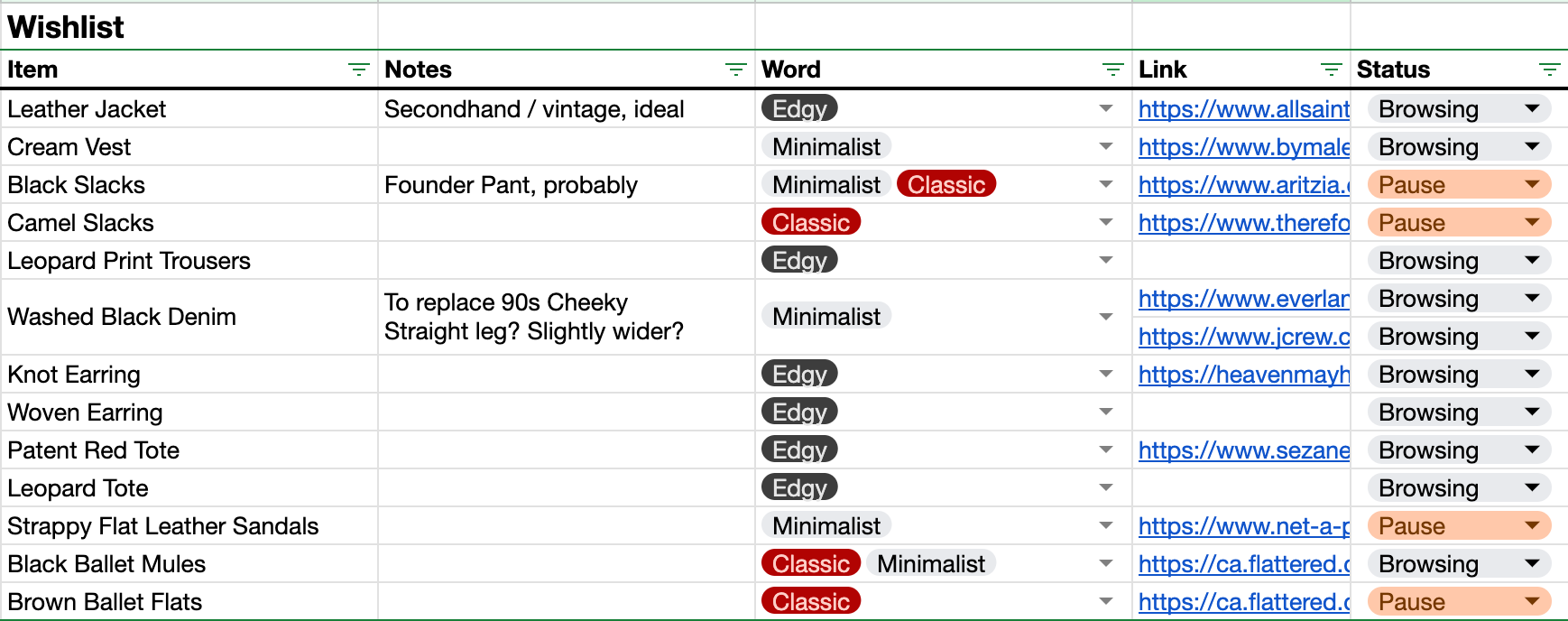Open the bymale link for Cream Vest

pos(1244,147)
